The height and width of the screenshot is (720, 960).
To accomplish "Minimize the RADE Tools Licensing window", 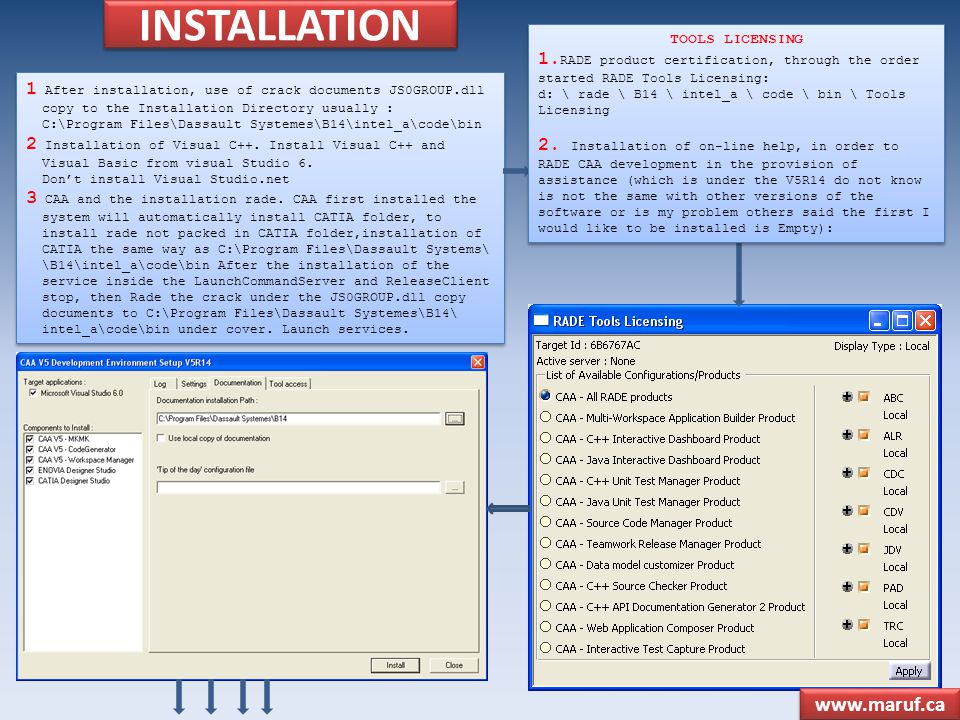I will pyautogui.click(x=879, y=321).
